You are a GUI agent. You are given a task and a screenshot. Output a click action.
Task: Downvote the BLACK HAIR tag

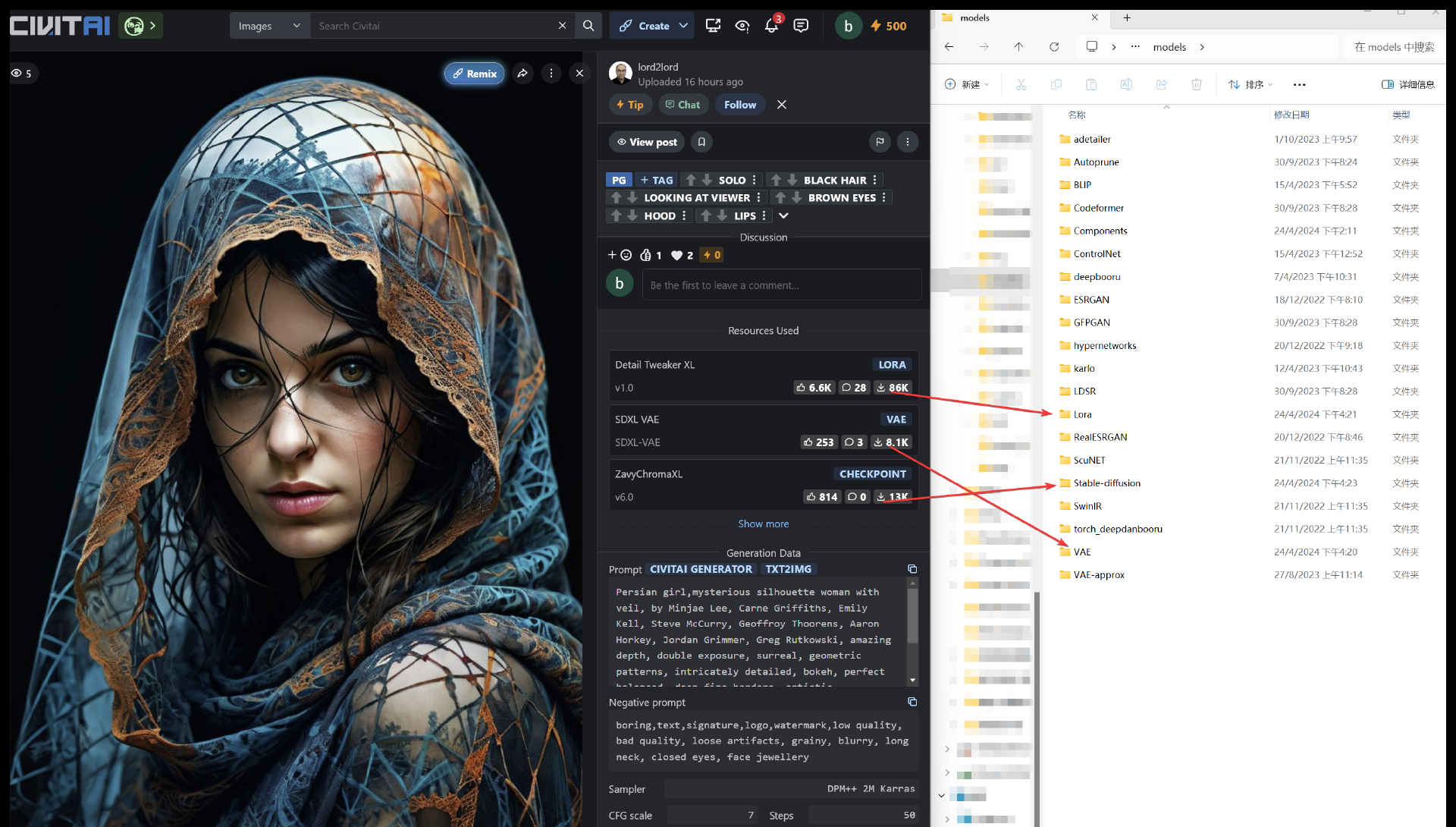pyautogui.click(x=792, y=180)
